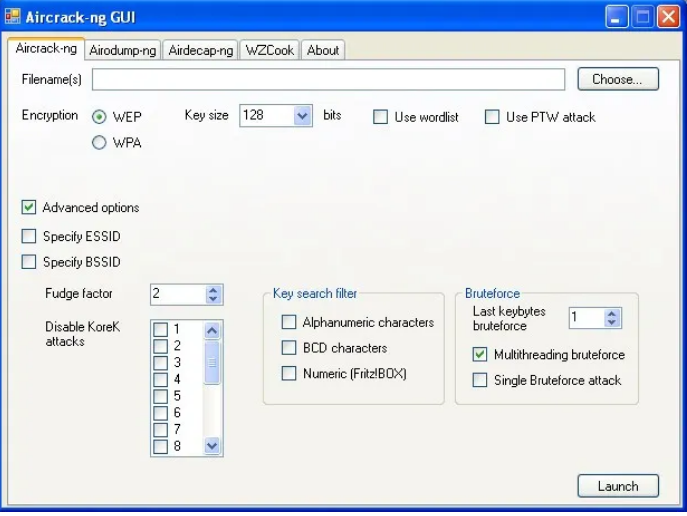Viewport: 687px width, 516px height.
Task: Select WEP encryption radio button
Action: (99, 117)
